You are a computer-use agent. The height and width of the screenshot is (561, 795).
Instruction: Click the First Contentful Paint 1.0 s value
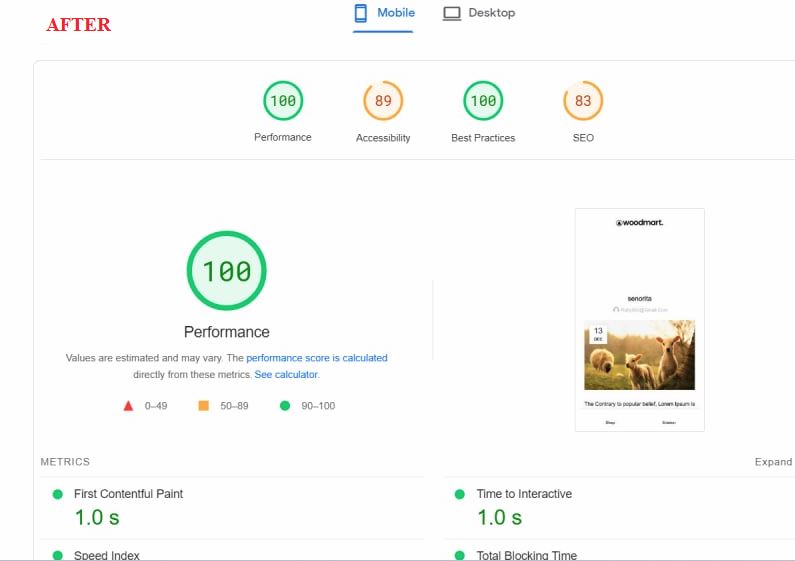coord(97,517)
